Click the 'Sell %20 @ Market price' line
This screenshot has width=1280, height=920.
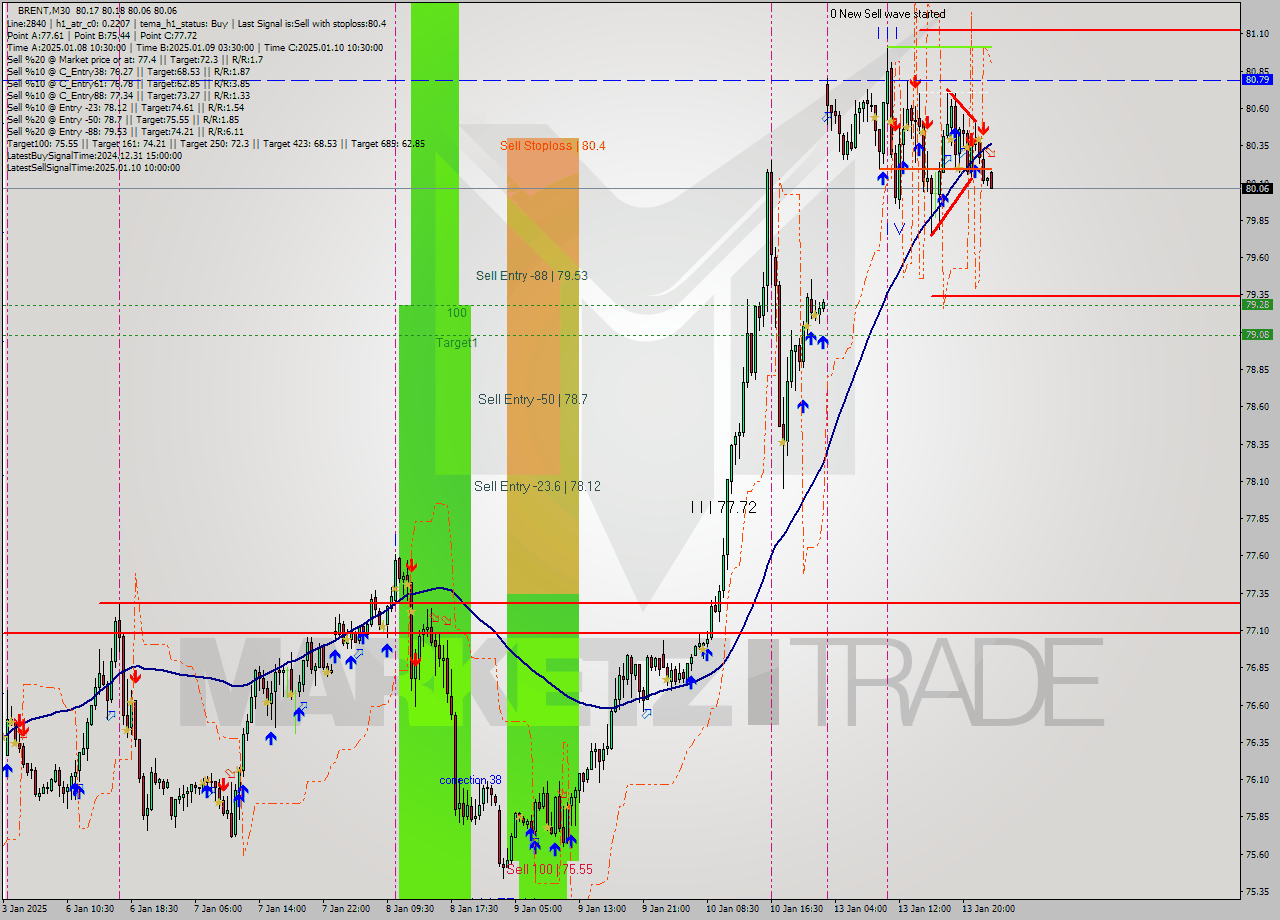click(x=135, y=59)
